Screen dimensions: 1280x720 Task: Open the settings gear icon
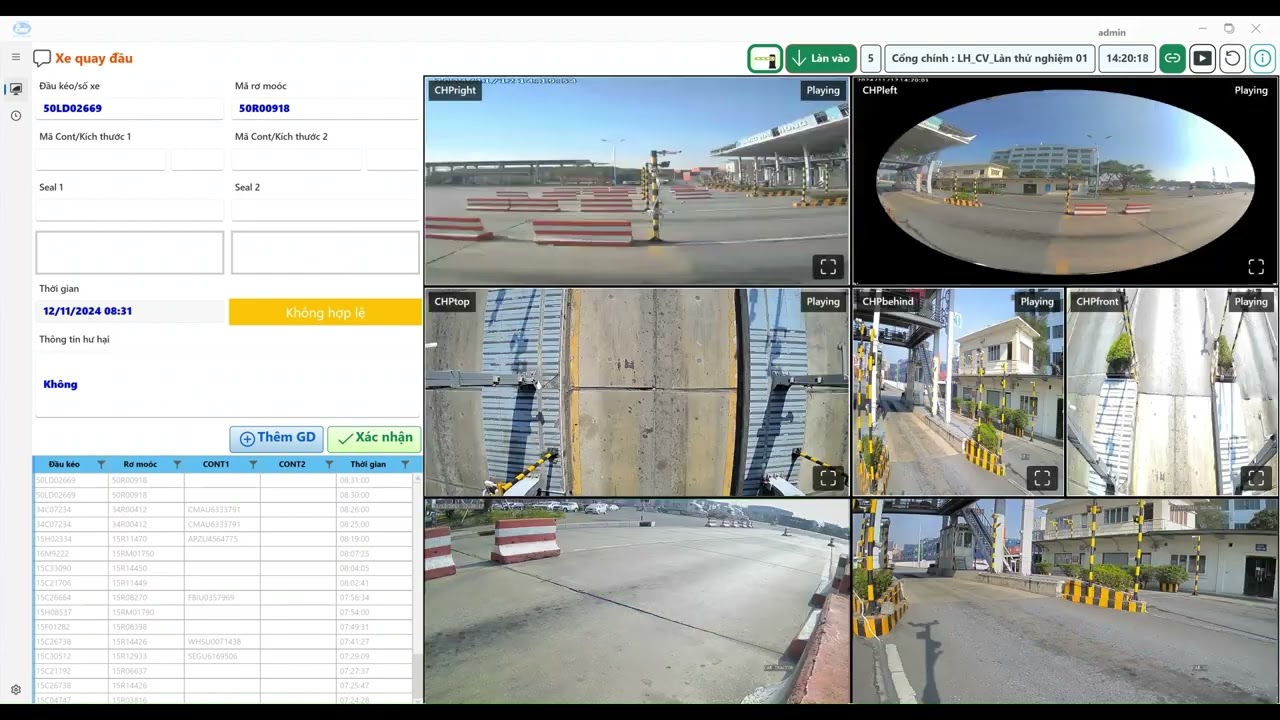pyautogui.click(x=16, y=690)
